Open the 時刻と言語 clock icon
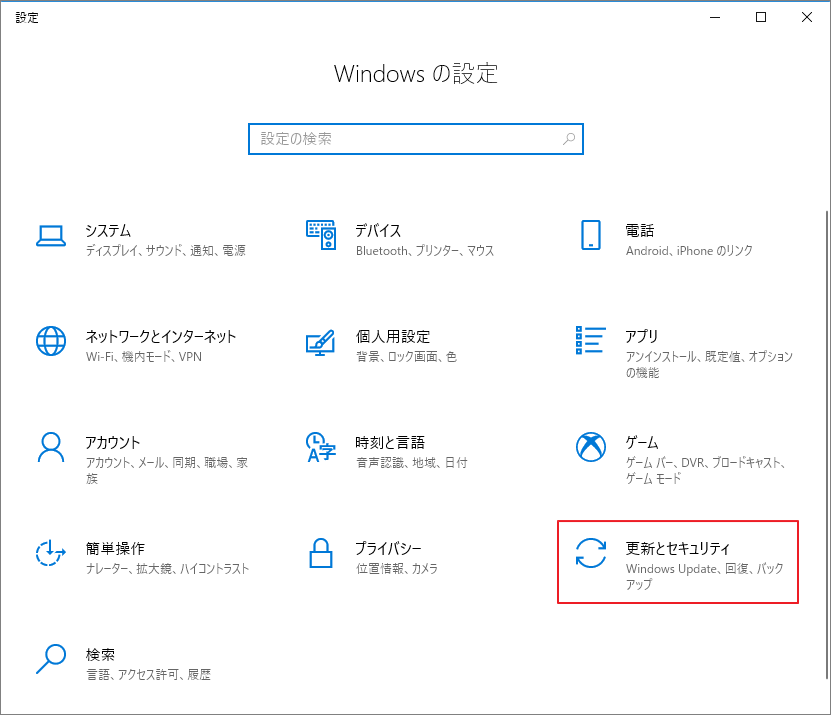Viewport: 831px width, 715px height. pos(321,447)
